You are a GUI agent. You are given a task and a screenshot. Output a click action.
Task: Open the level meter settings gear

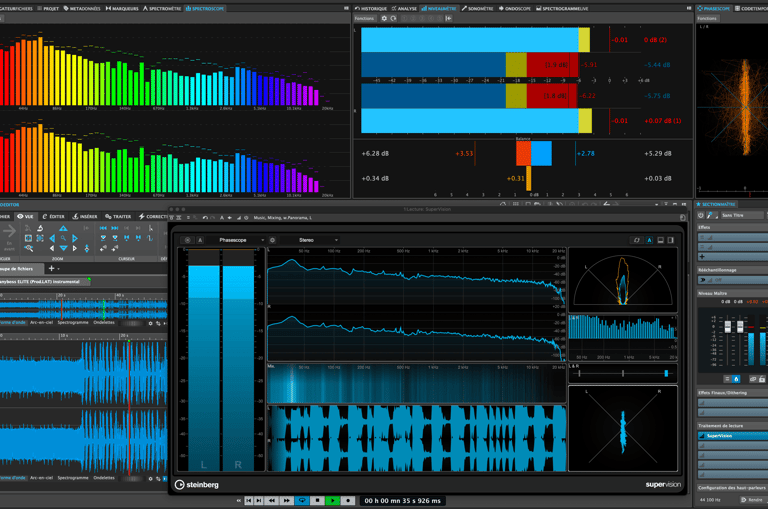(x=384, y=18)
